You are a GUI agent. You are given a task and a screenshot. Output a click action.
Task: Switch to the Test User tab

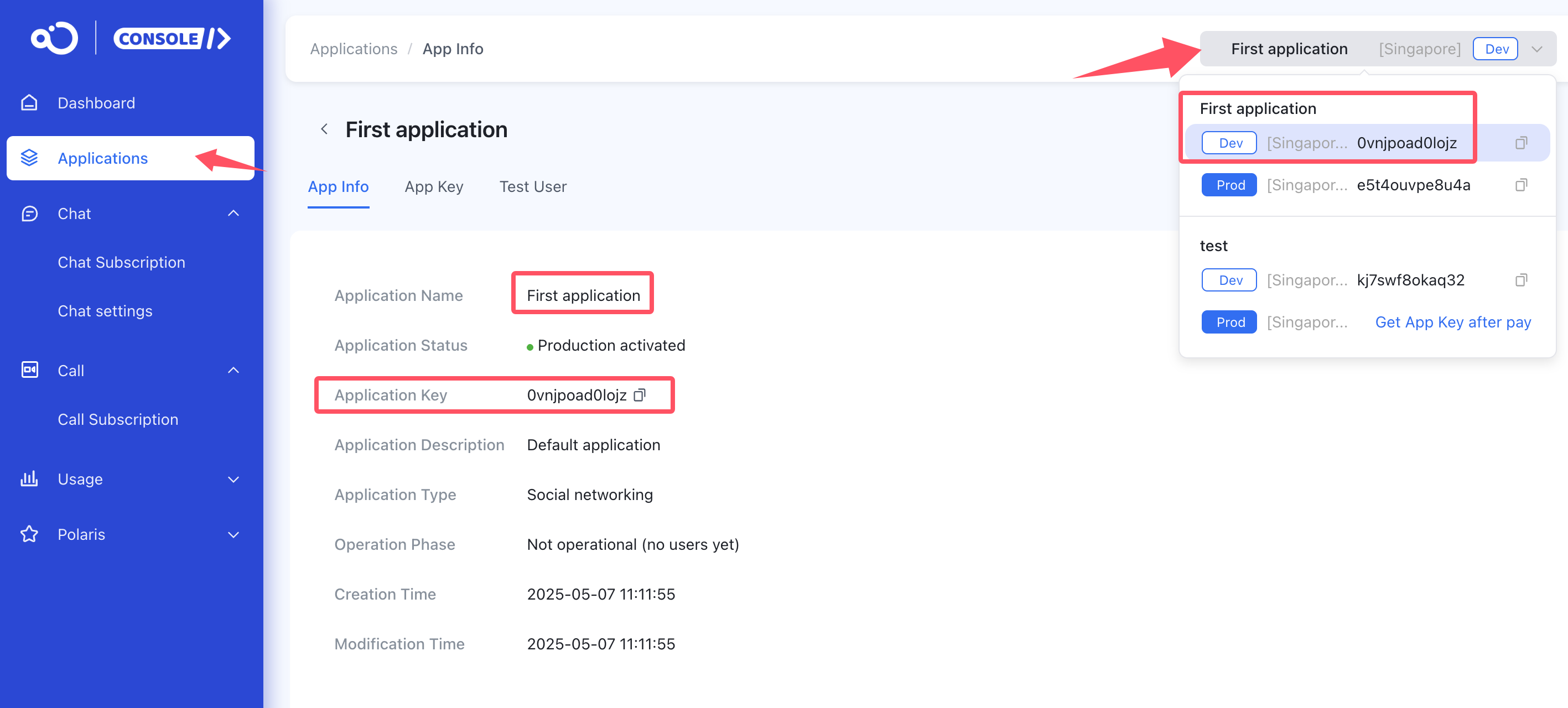click(x=533, y=187)
